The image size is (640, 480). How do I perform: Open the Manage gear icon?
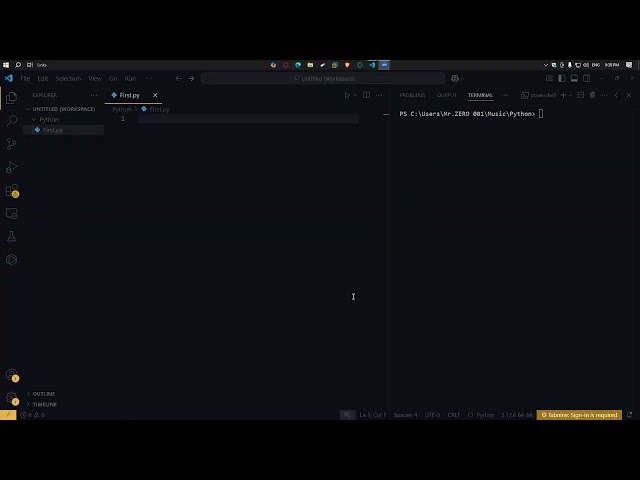point(11,398)
